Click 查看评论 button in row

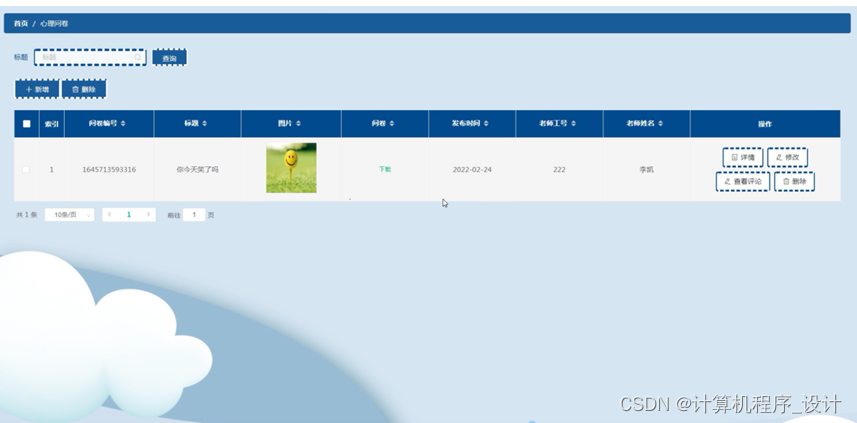click(743, 181)
